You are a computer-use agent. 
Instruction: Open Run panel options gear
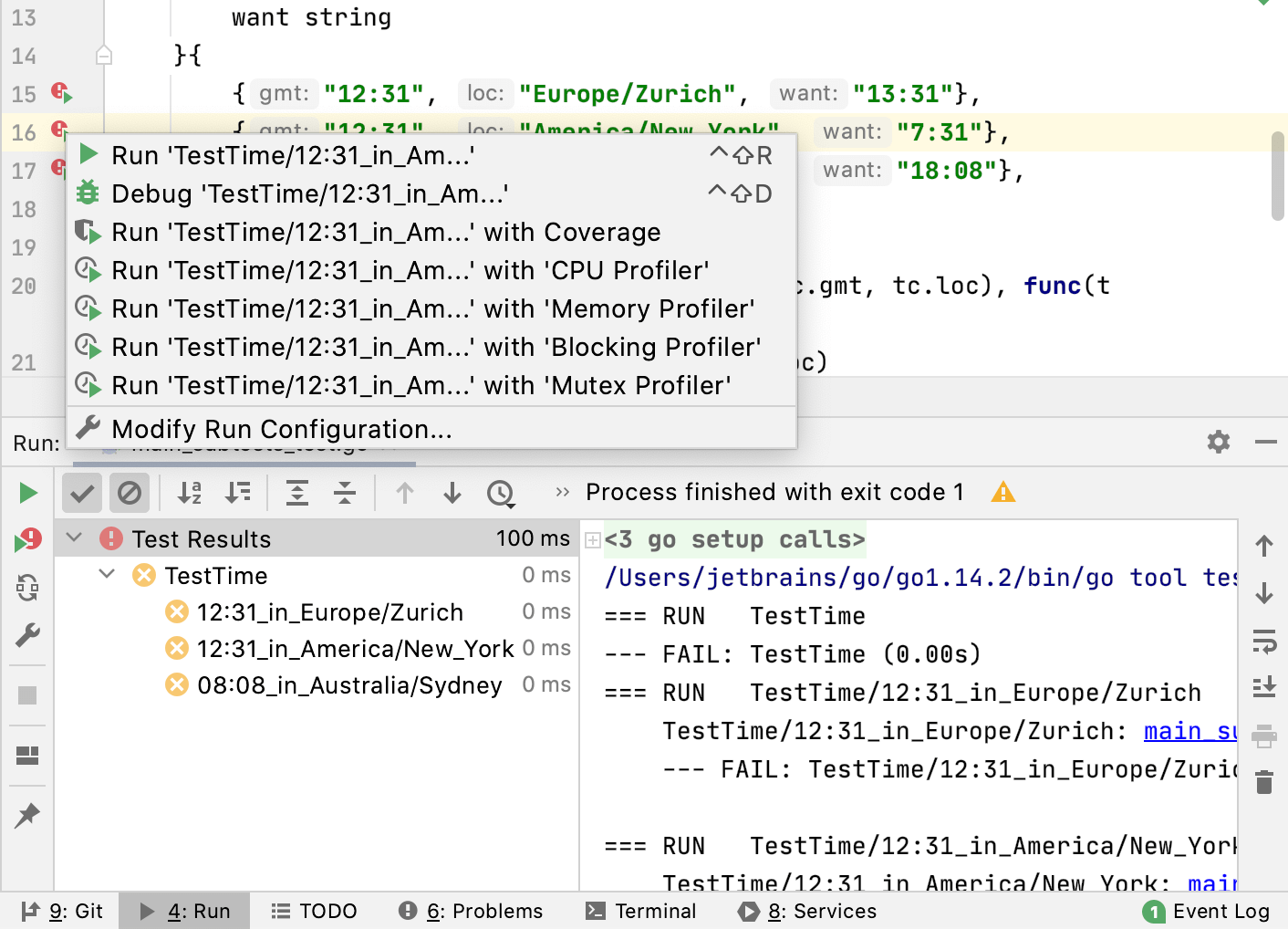(x=1218, y=442)
